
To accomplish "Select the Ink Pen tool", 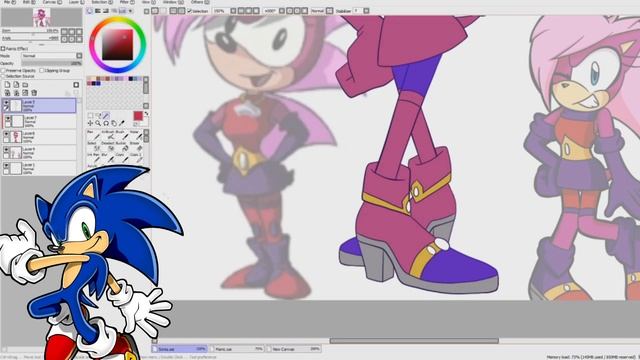I will 93,158.
